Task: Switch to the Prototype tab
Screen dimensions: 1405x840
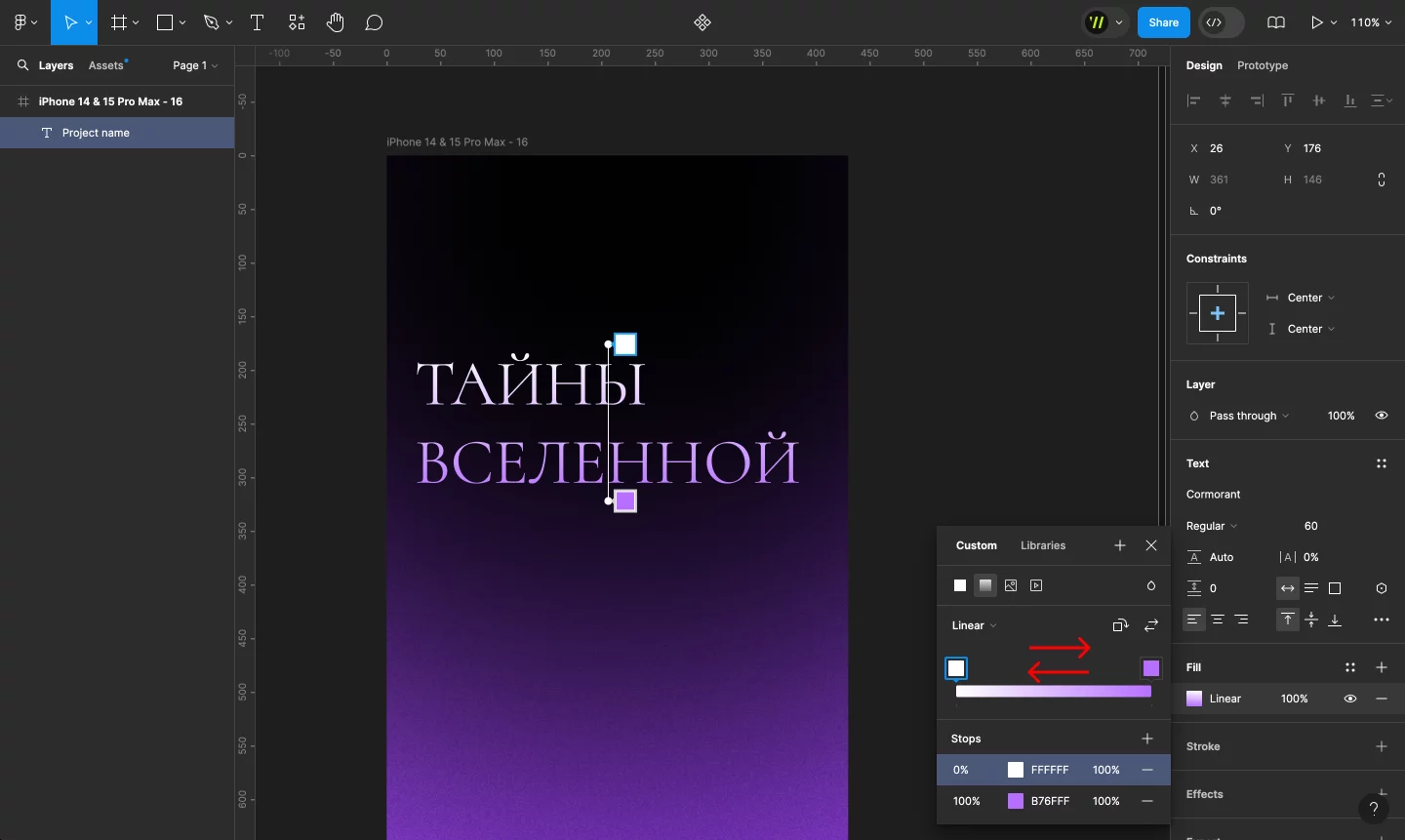Action: pos(1263,65)
